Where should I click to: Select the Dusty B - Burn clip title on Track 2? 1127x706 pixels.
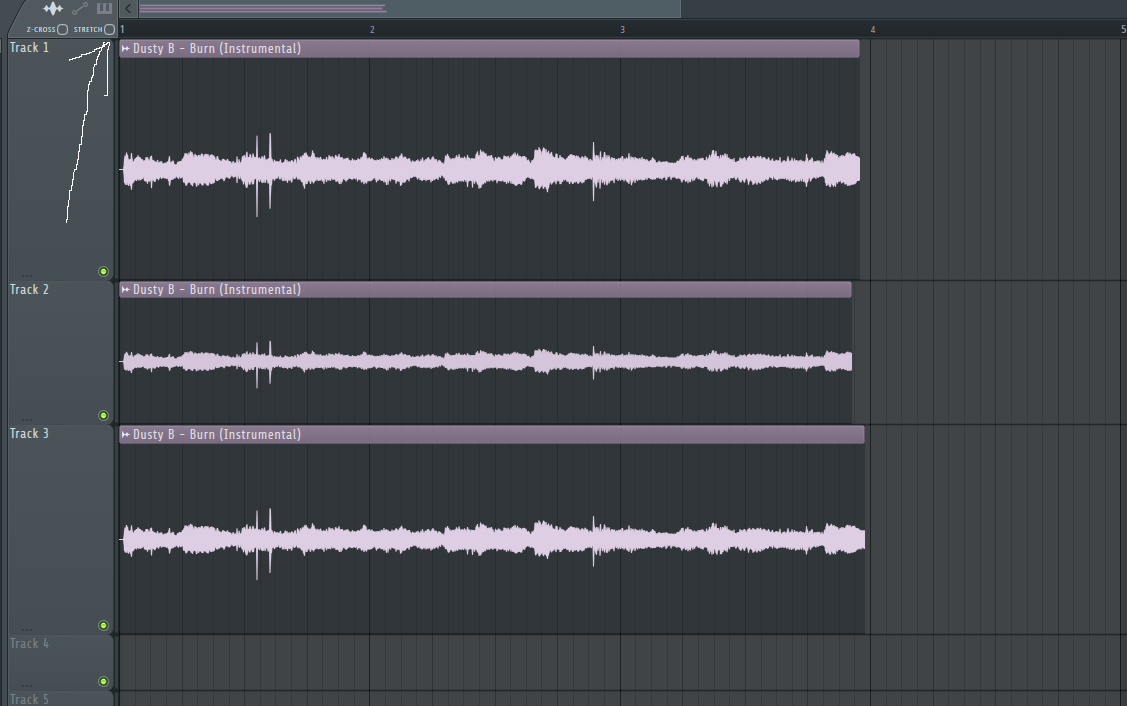(216, 290)
